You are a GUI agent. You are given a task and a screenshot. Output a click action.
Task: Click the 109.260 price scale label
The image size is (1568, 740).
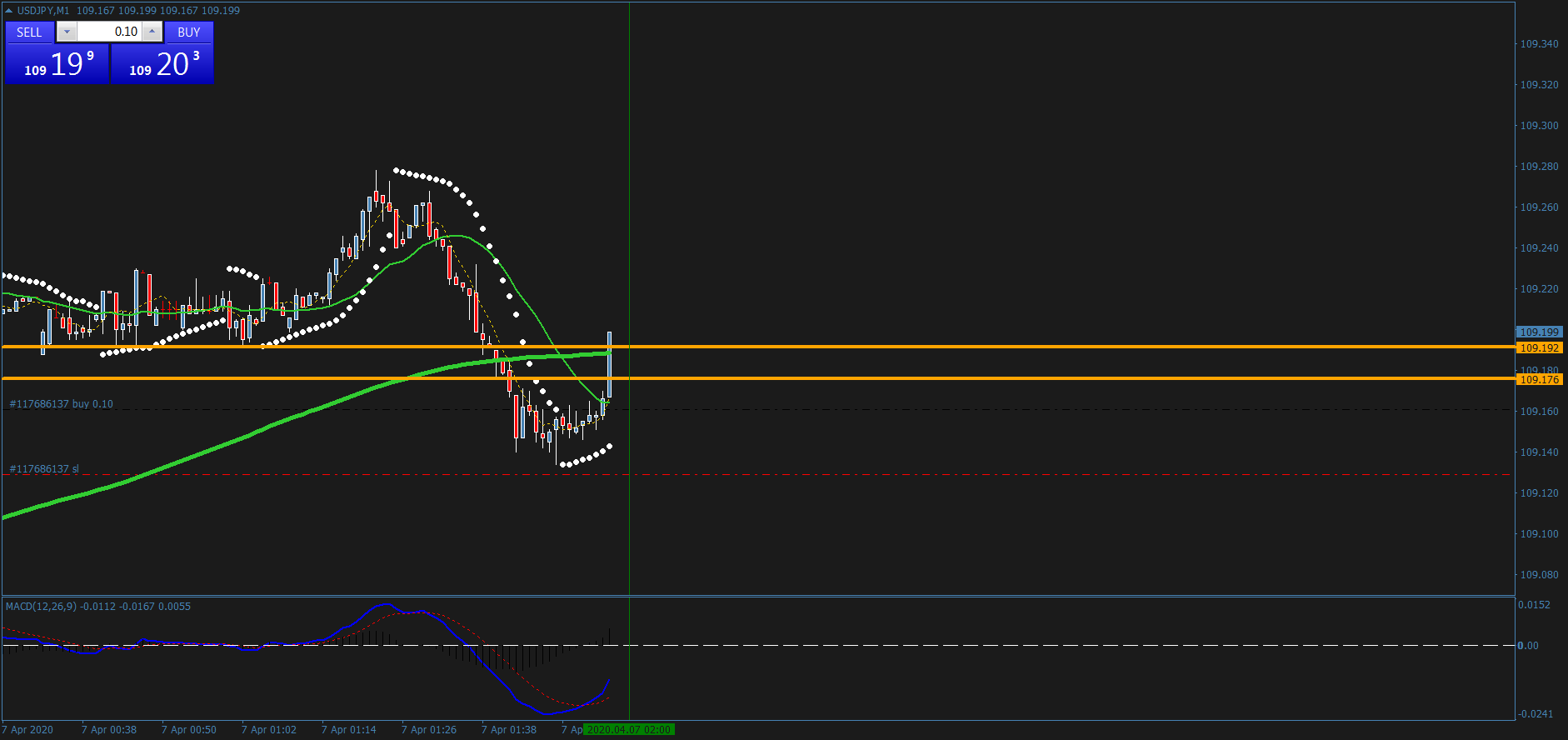coord(1539,207)
